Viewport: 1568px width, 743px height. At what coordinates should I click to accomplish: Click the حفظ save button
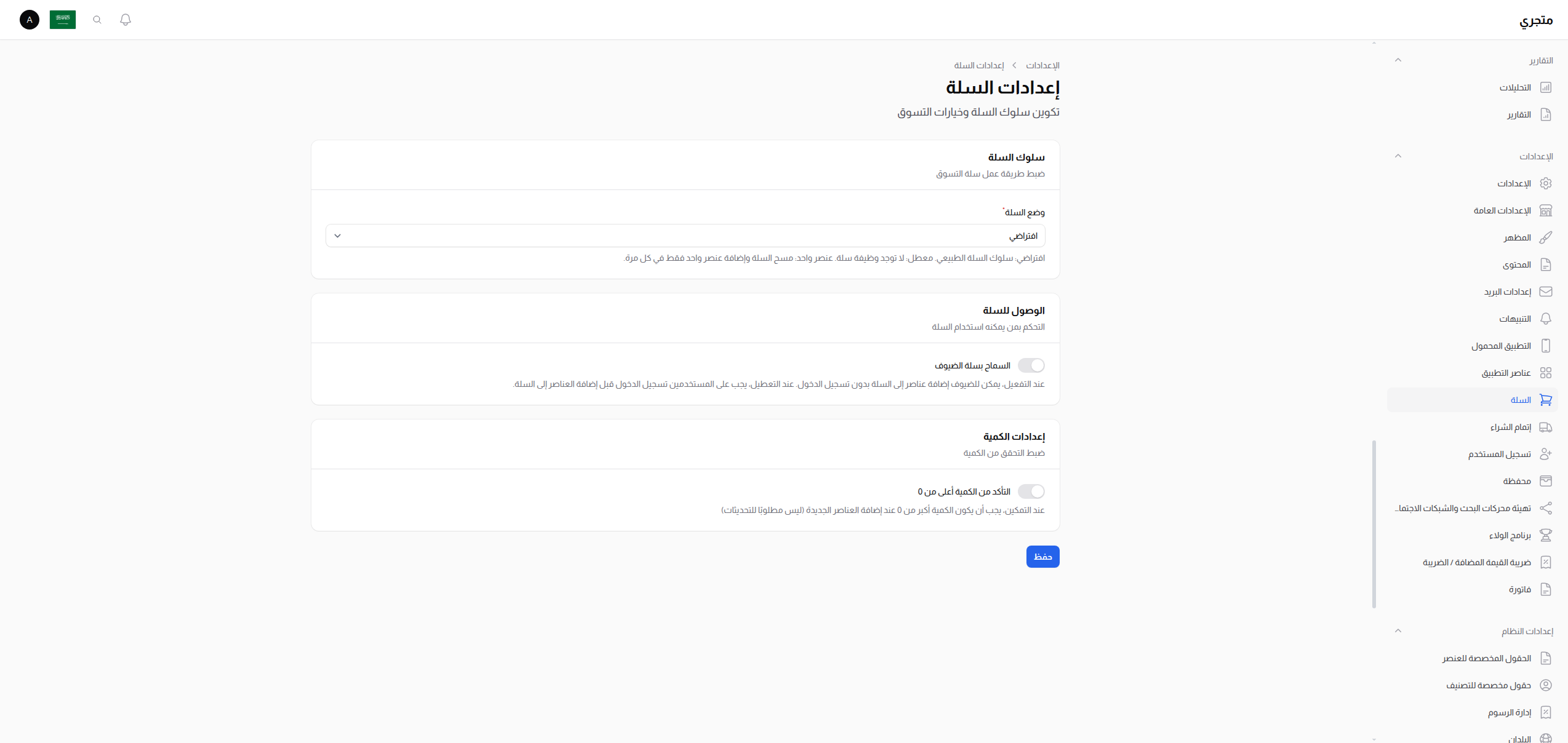pos(1042,557)
